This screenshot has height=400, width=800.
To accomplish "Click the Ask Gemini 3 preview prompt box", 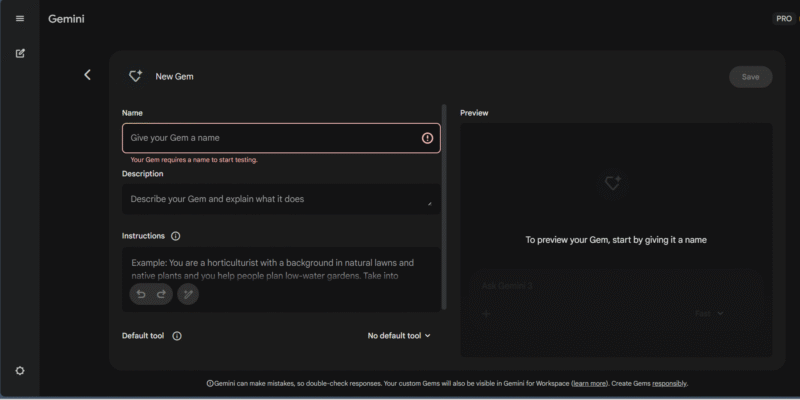I will pos(616,301).
